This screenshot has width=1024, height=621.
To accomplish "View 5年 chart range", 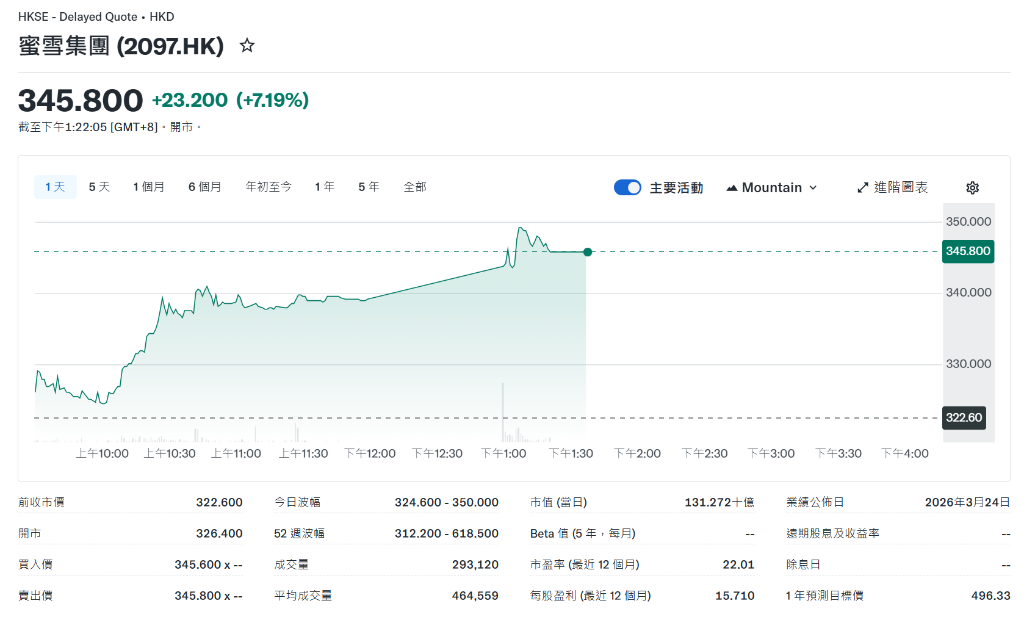I will coord(368,187).
